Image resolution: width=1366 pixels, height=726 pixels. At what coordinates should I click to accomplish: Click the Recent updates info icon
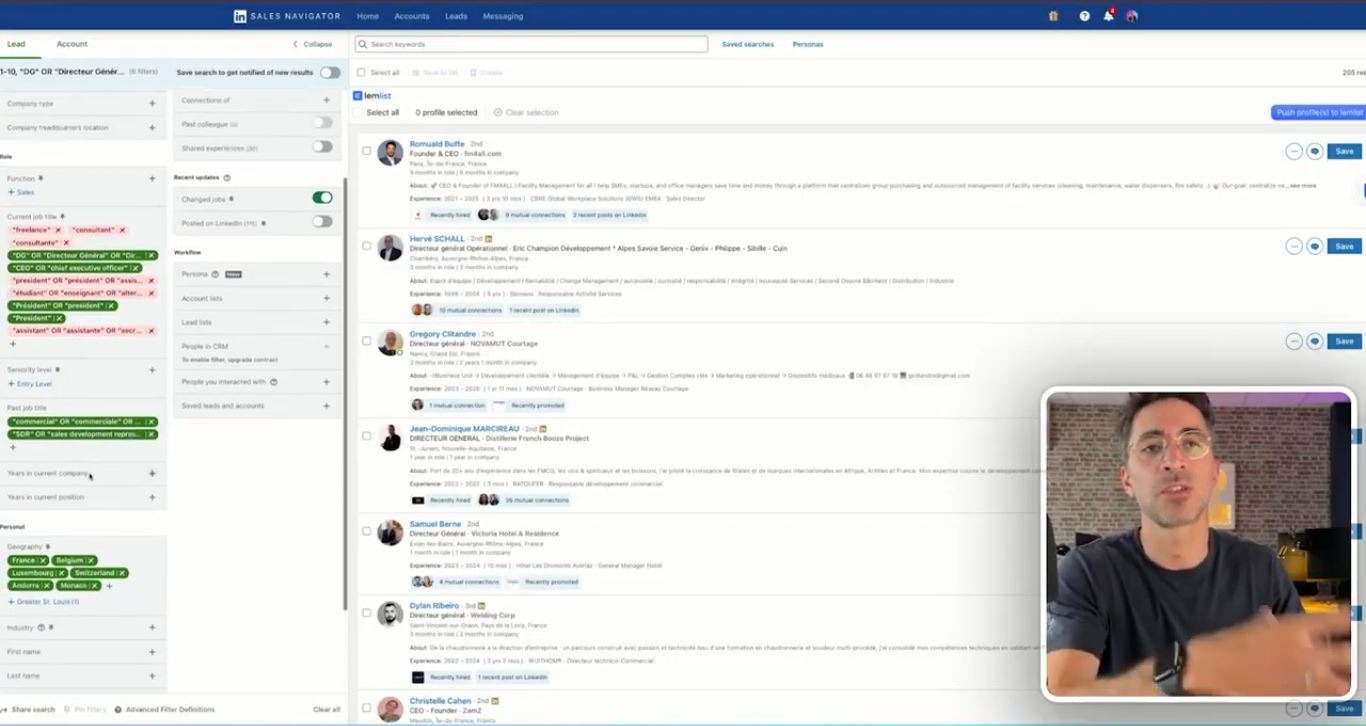click(227, 177)
